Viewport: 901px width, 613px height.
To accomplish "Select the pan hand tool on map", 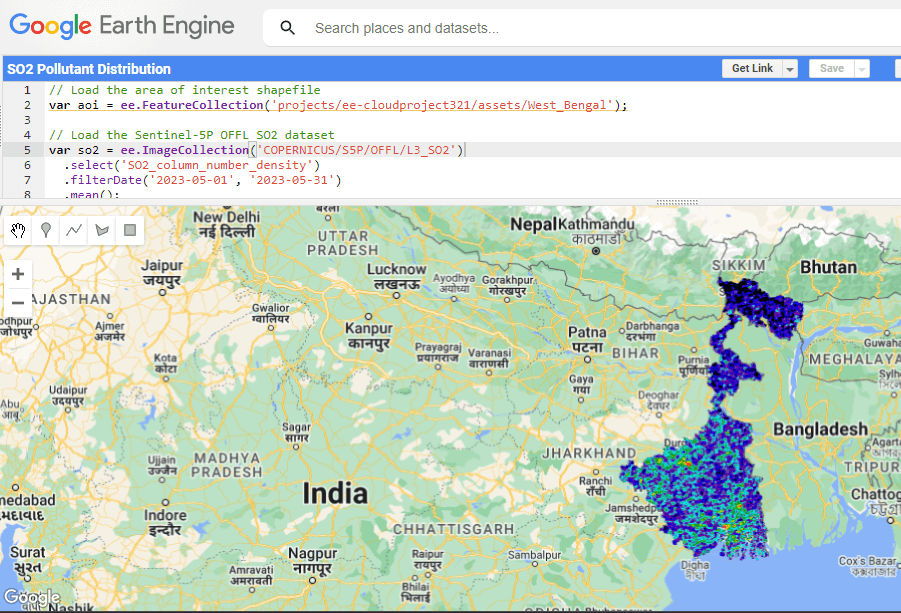I will [18, 230].
